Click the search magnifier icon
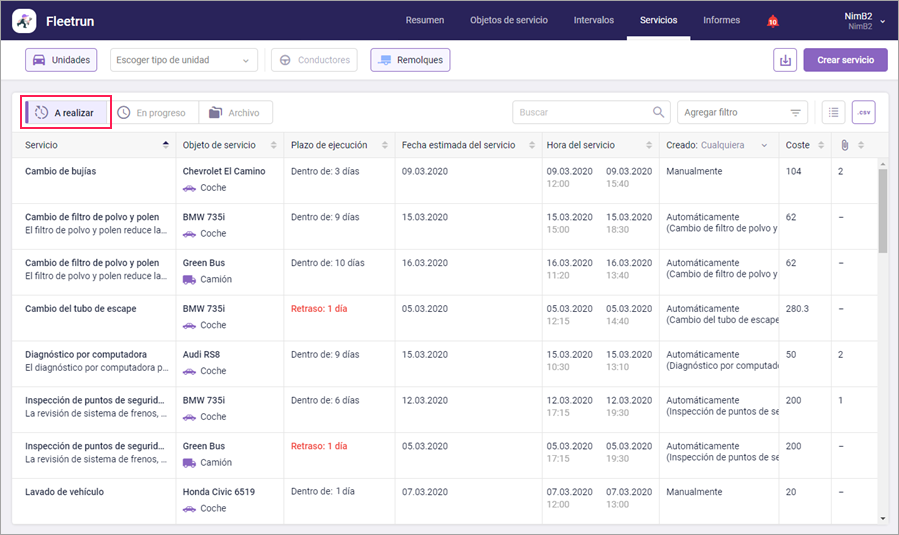 pos(658,113)
